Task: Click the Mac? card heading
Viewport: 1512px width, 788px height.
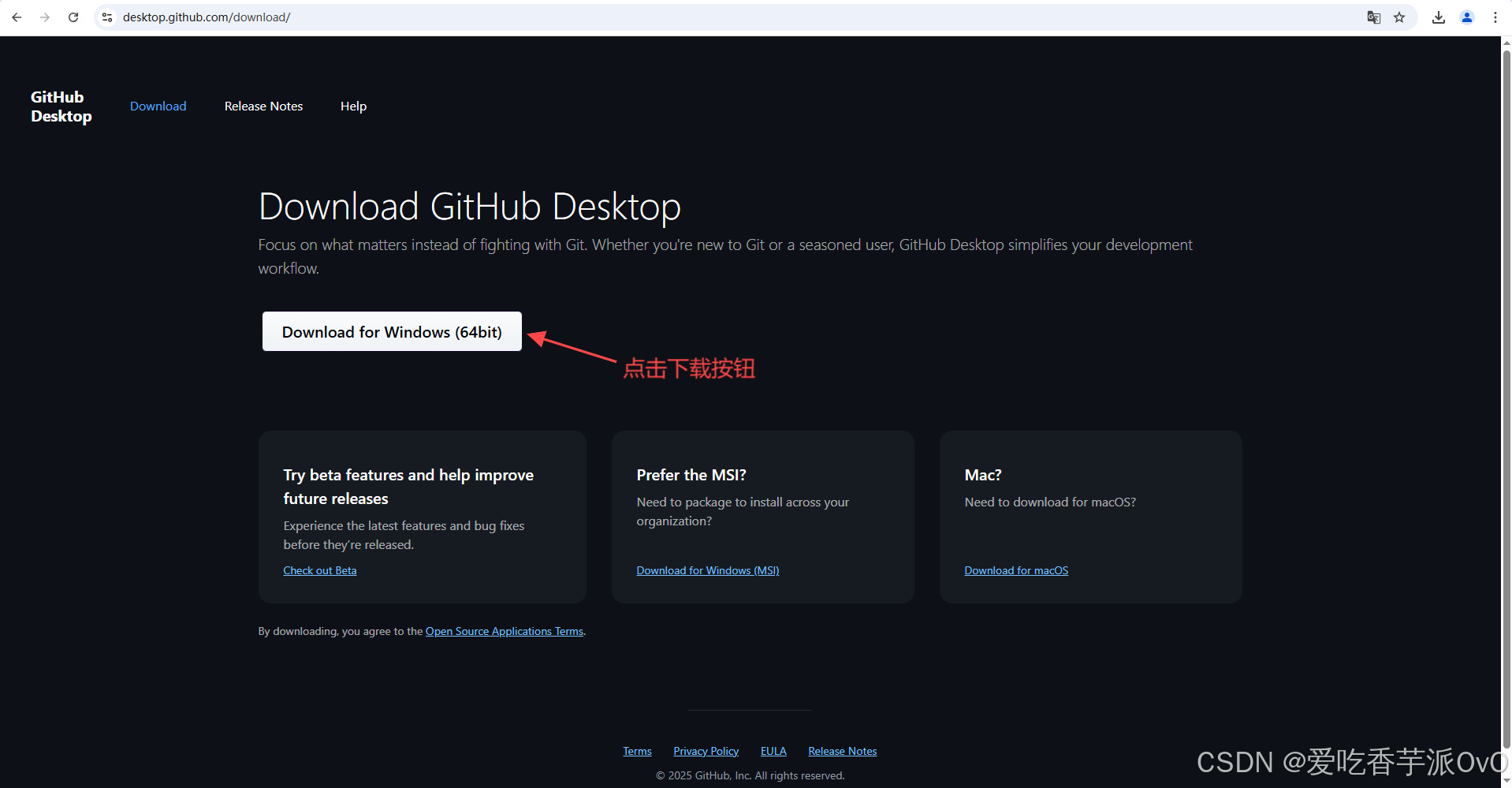Action: (983, 475)
